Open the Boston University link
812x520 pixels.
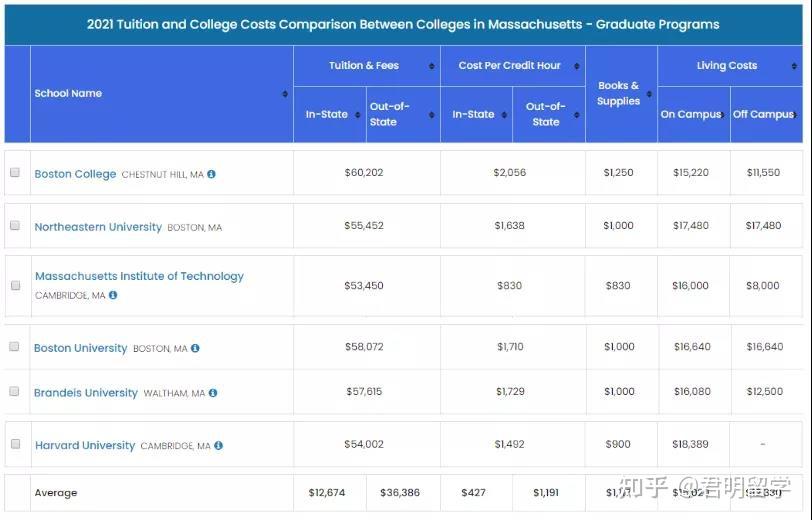[x=80, y=348]
